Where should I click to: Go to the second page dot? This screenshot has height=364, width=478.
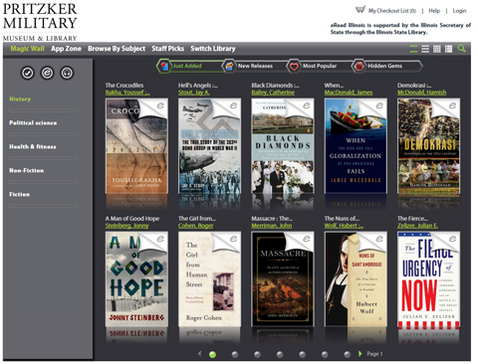click(x=235, y=355)
